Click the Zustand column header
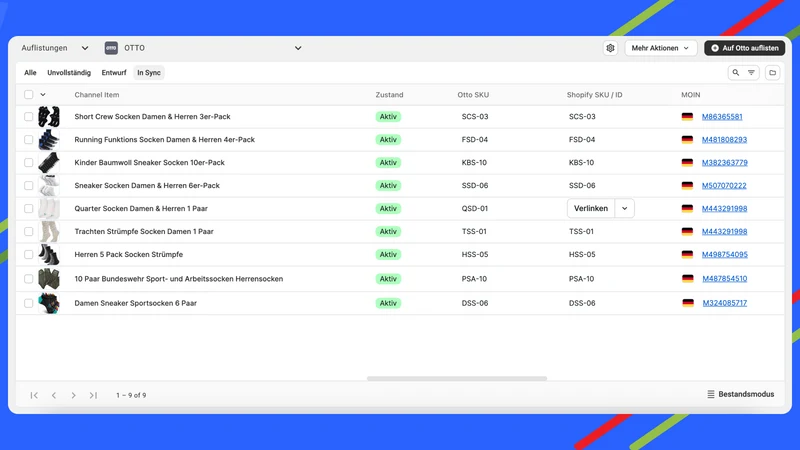Viewport: 800px width, 450px height. coord(389,95)
